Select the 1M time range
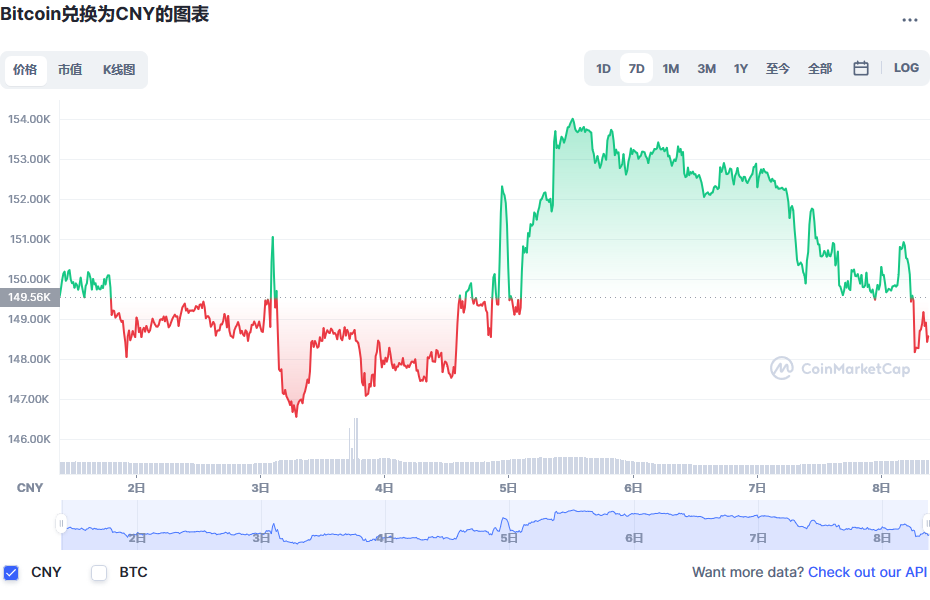 point(671,69)
